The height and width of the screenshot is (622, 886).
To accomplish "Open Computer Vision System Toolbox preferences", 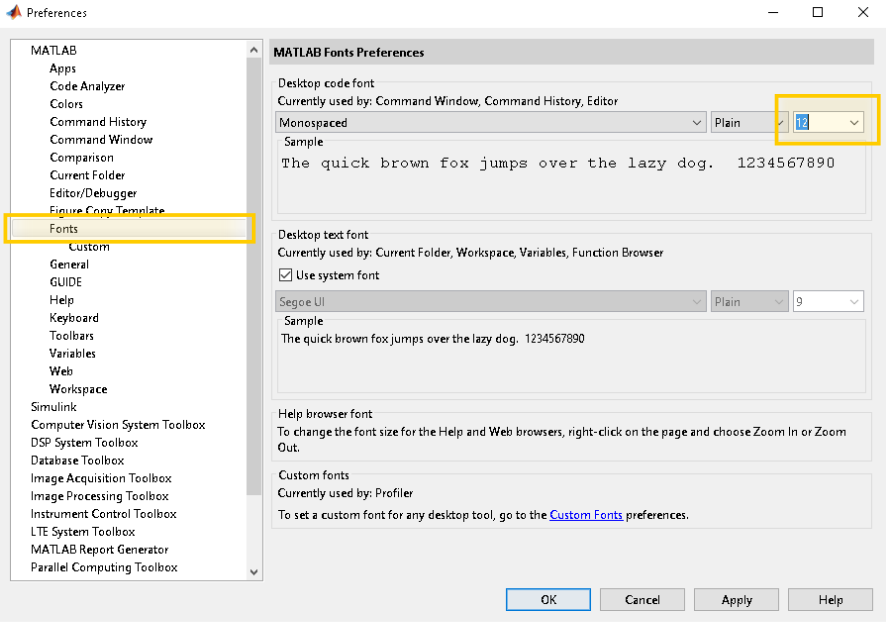I will tap(118, 425).
